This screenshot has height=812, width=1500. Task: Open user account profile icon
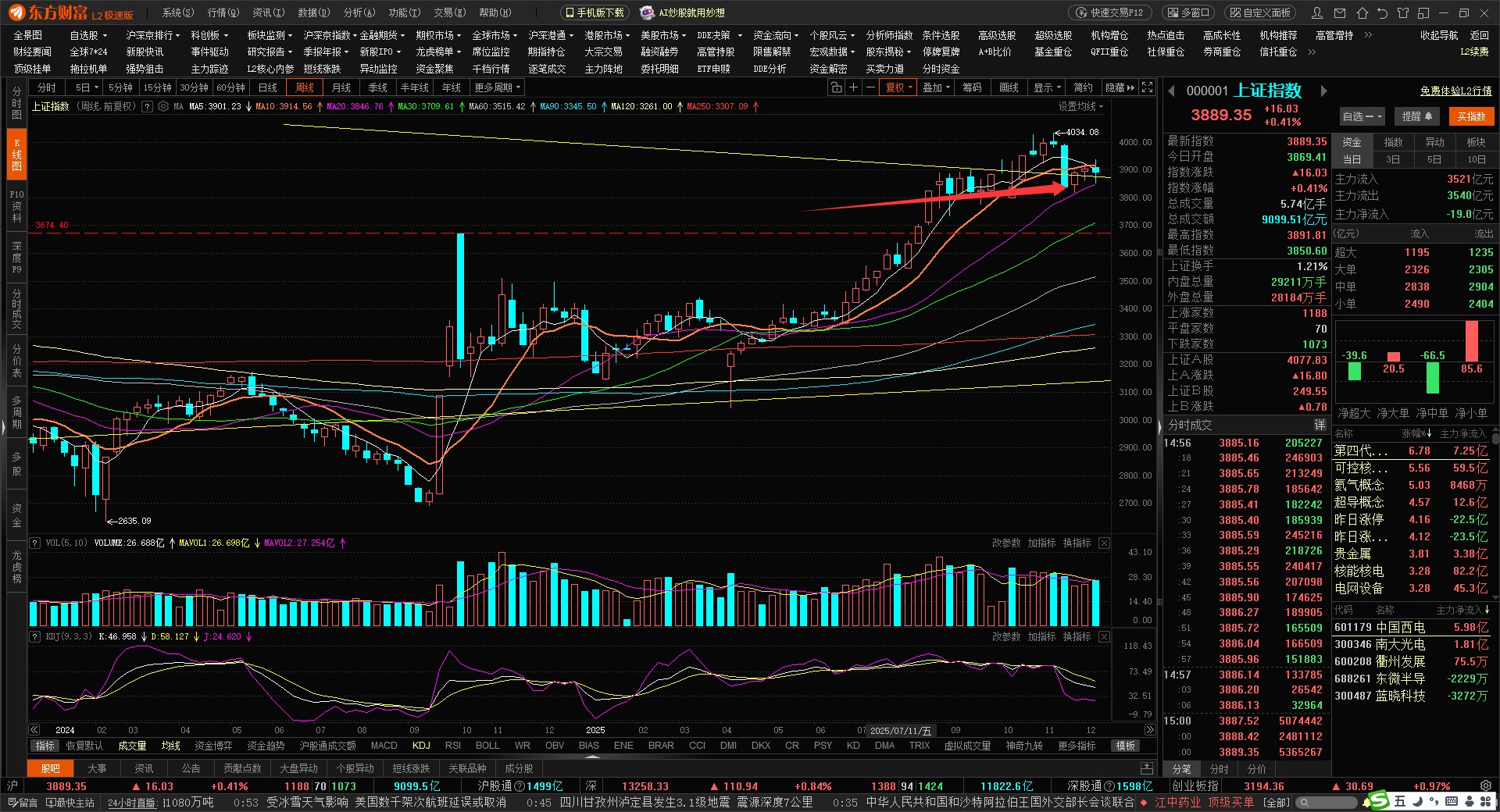pyautogui.click(x=1317, y=13)
